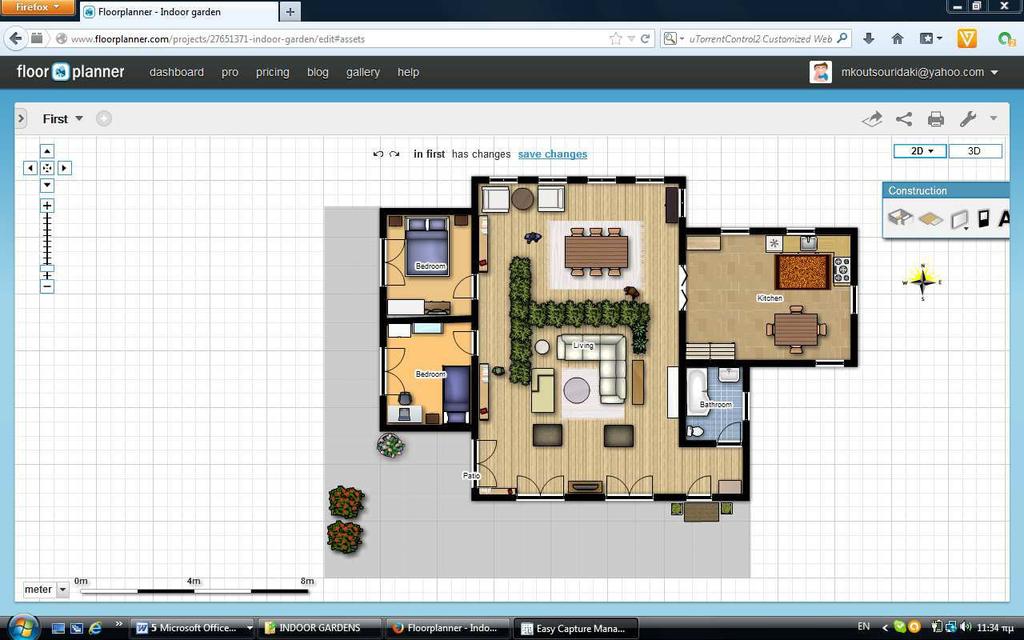Zoom in with the plus button
This screenshot has height=640, width=1024.
click(x=47, y=206)
